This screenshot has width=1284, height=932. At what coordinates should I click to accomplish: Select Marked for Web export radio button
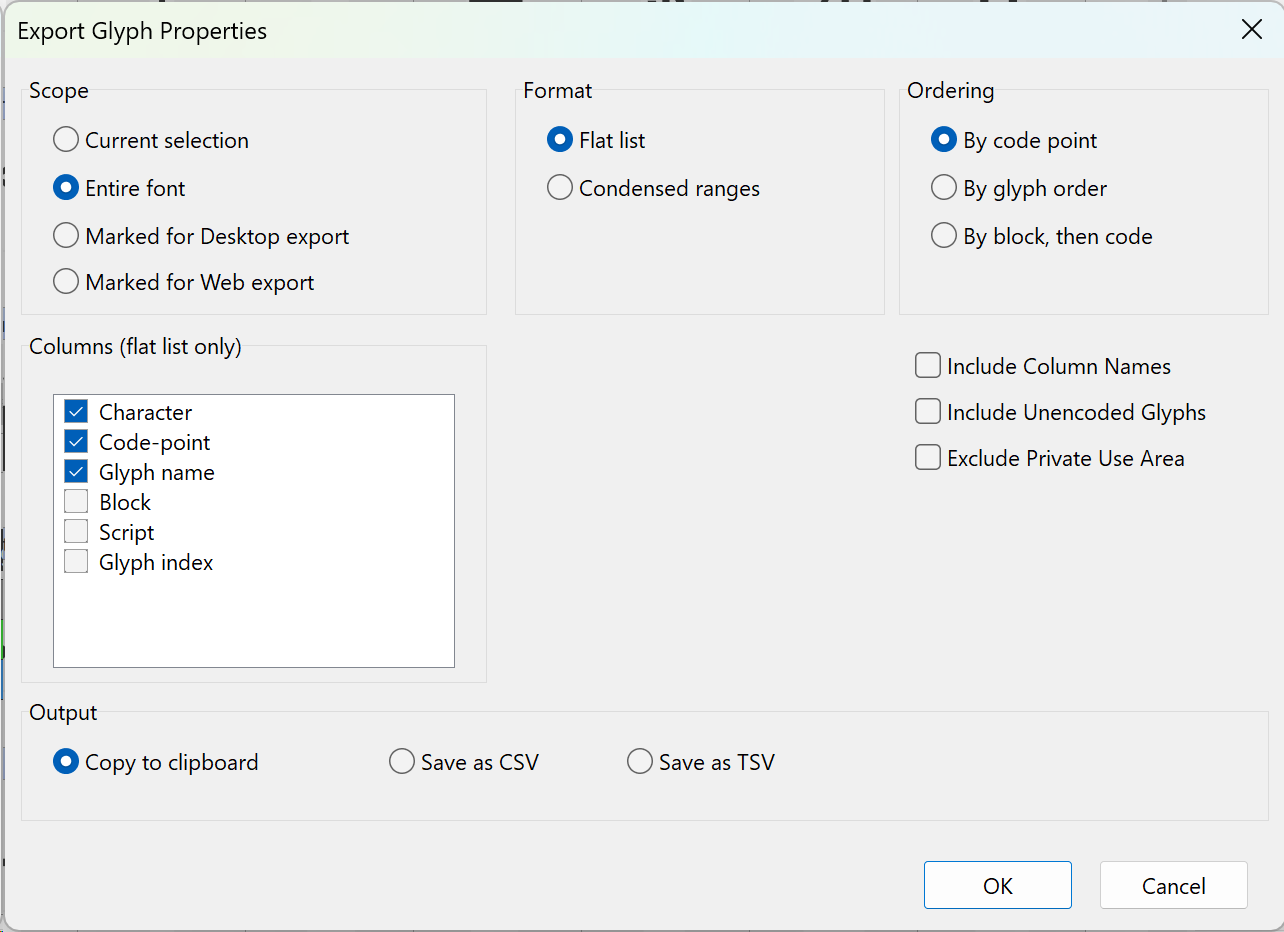coord(66,282)
